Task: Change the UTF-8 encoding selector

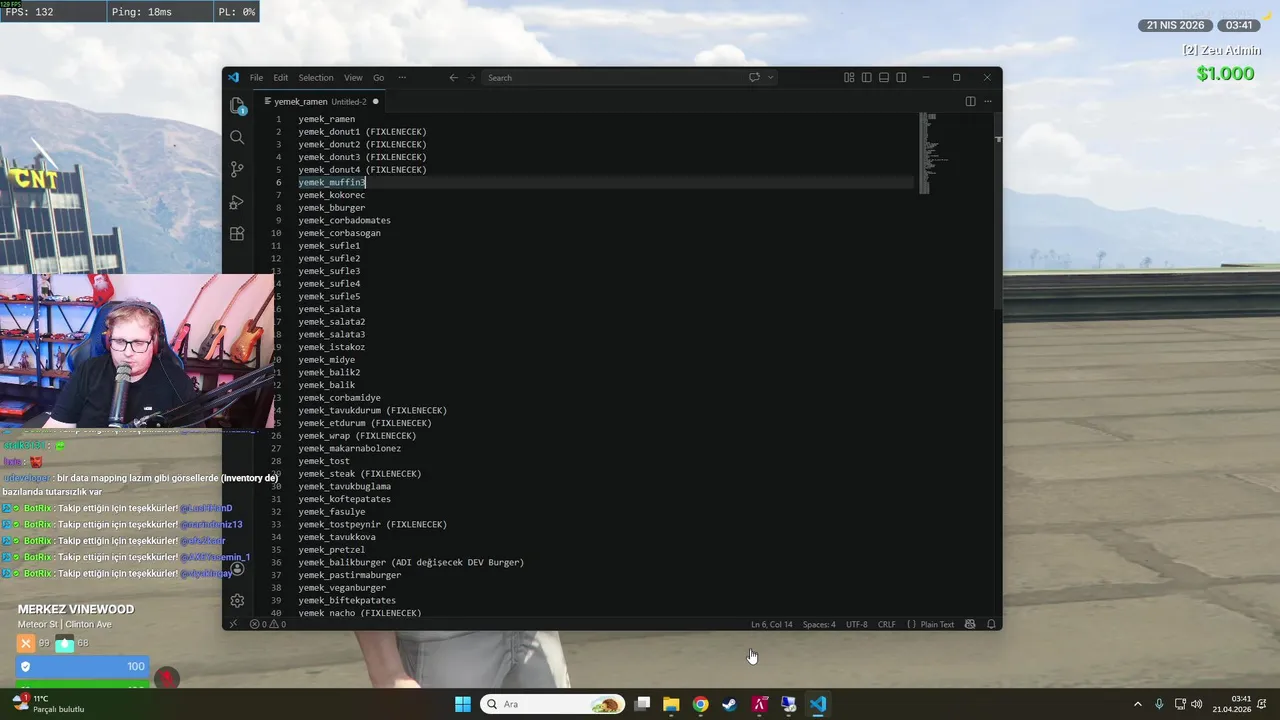Action: 857,624
